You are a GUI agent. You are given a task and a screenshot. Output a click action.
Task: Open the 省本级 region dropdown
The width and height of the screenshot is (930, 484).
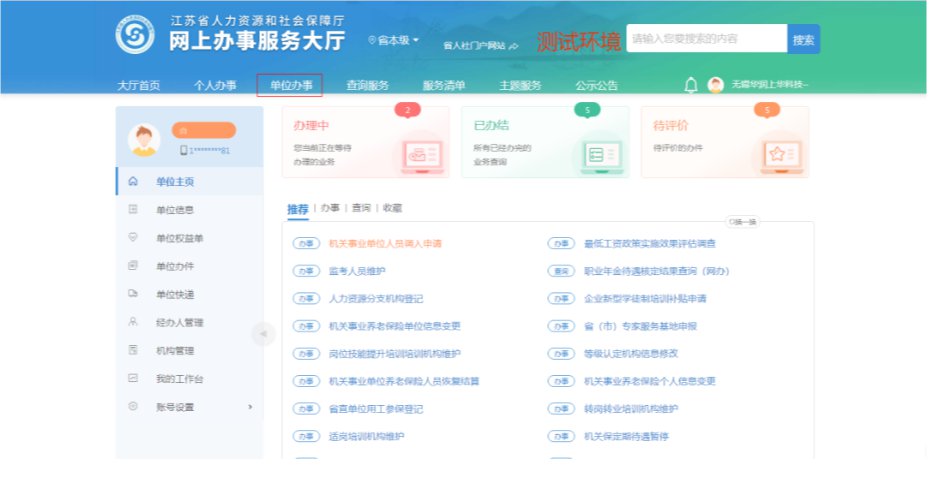[395, 41]
